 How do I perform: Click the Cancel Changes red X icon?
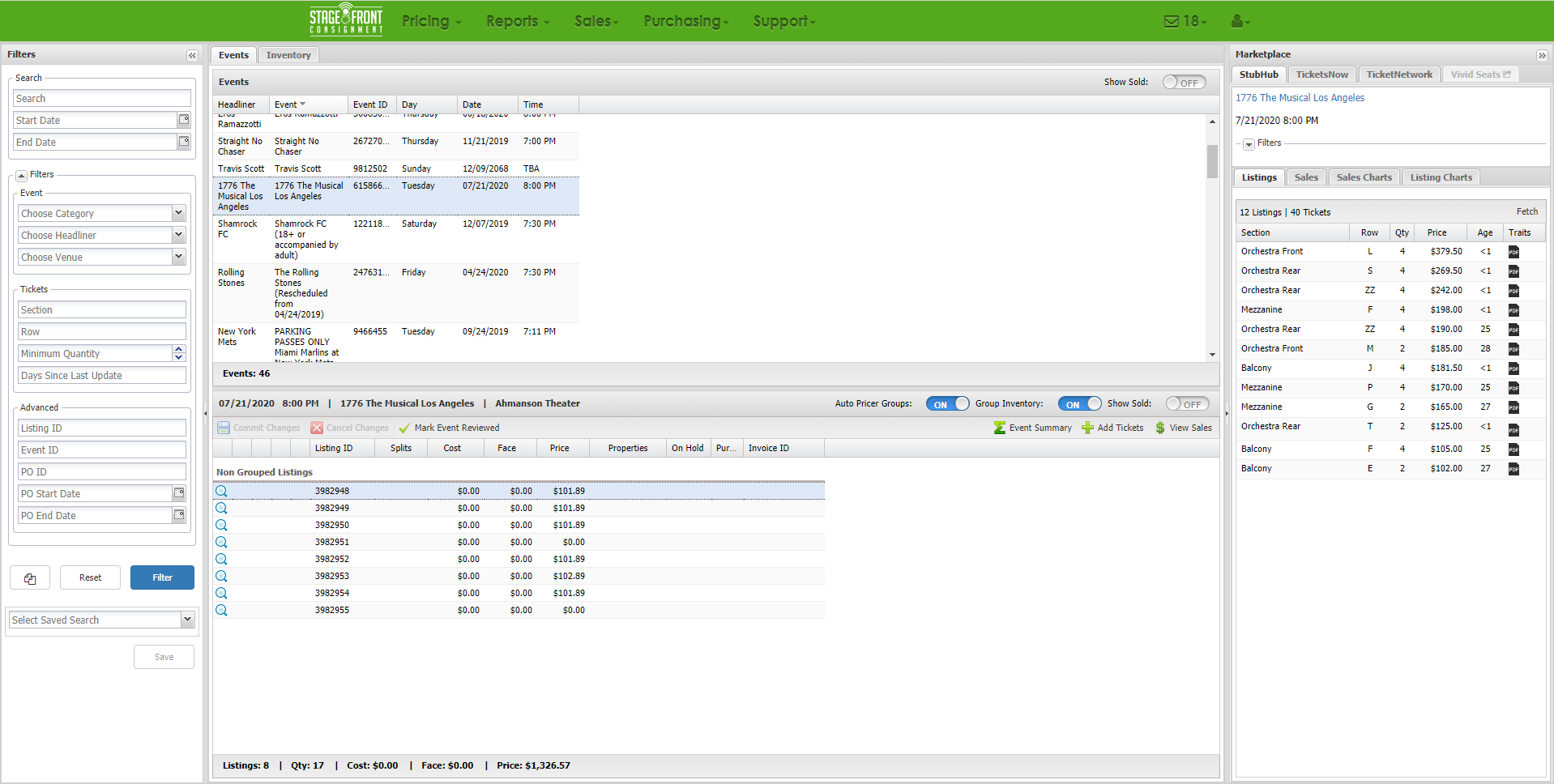(317, 428)
